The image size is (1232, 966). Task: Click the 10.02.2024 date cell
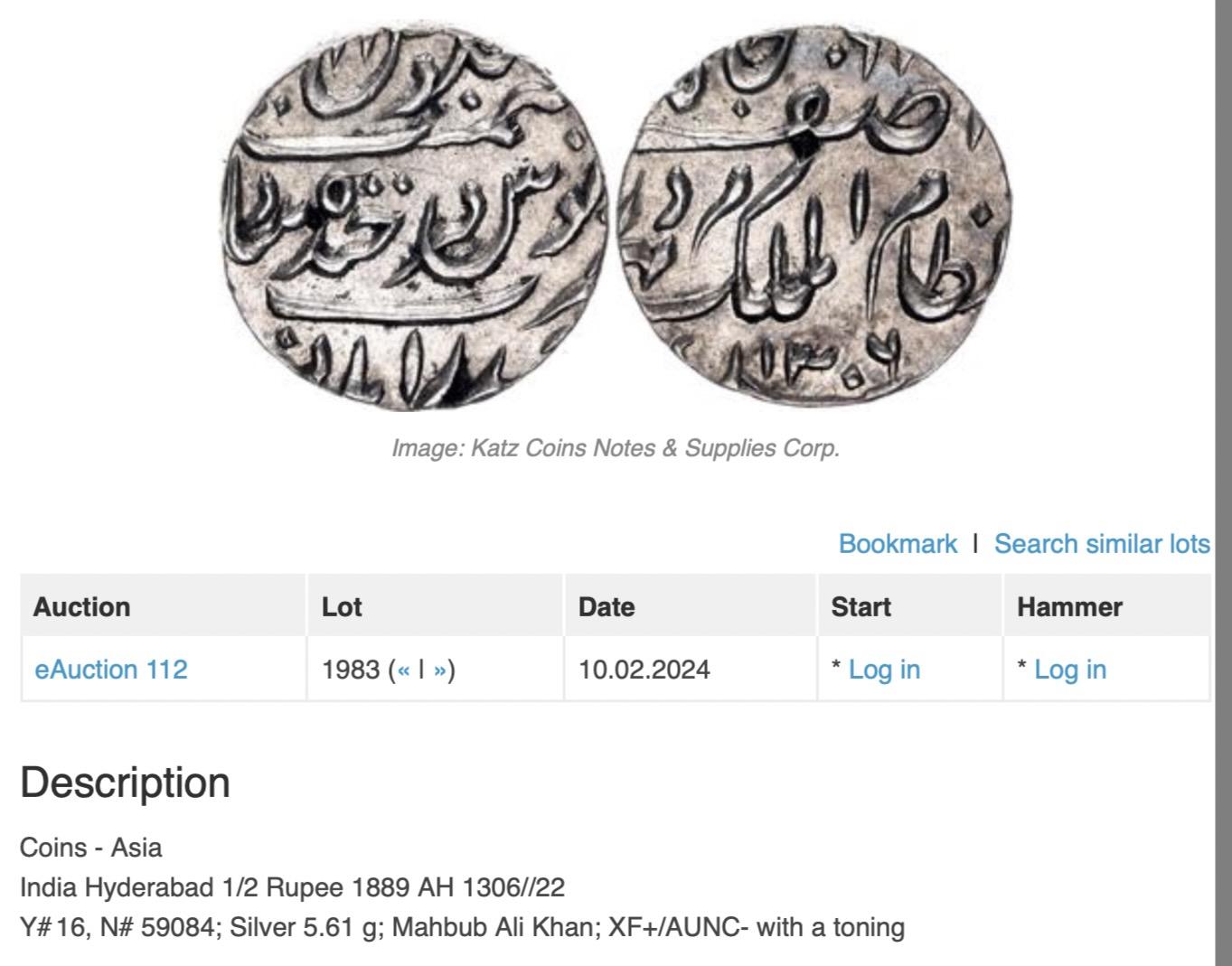coord(644,670)
